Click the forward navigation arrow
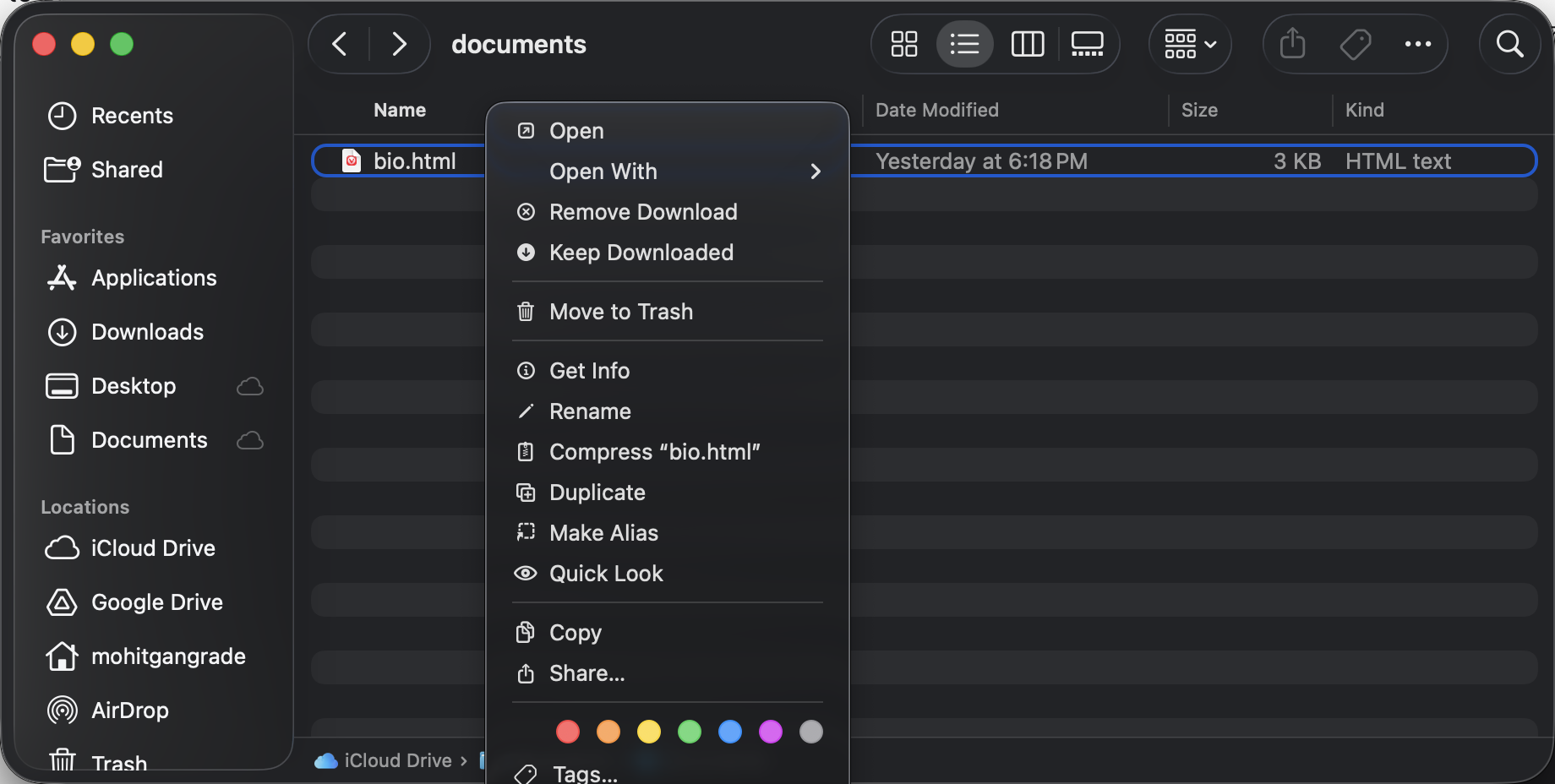 400,44
